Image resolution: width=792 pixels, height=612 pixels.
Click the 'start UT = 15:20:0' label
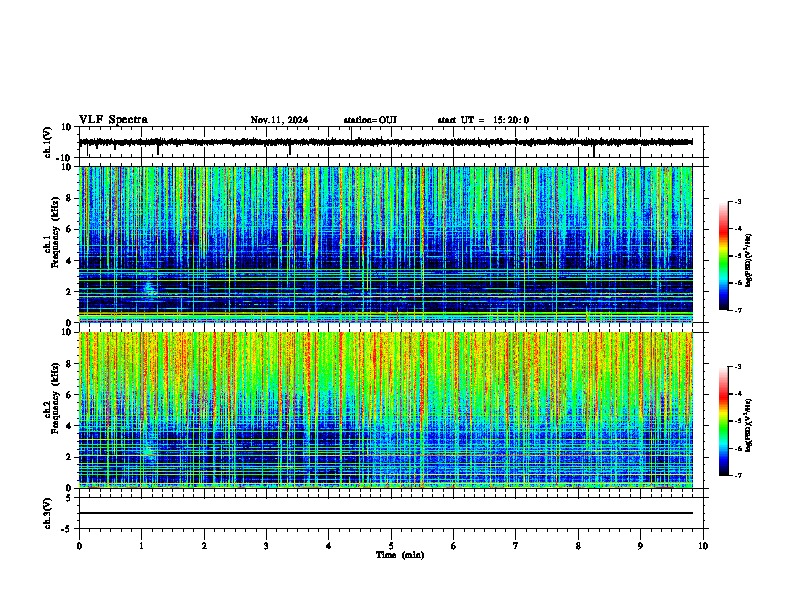point(483,120)
